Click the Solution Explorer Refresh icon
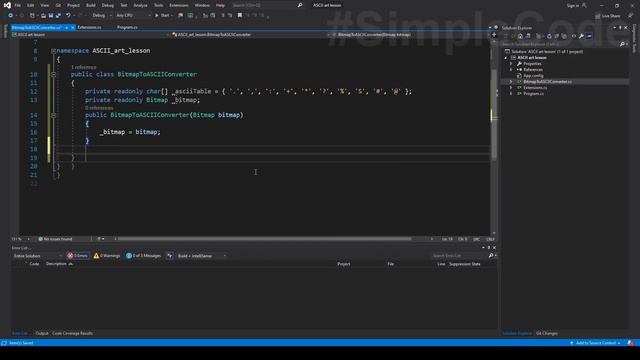640x360 pixels. pos(549,36)
